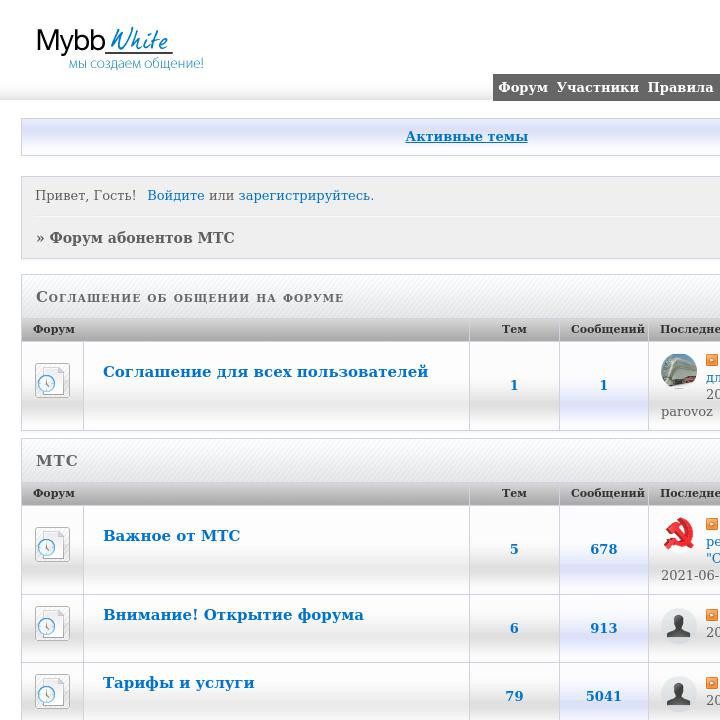Click topic count 79 in Тарифы row

[x=514, y=696]
